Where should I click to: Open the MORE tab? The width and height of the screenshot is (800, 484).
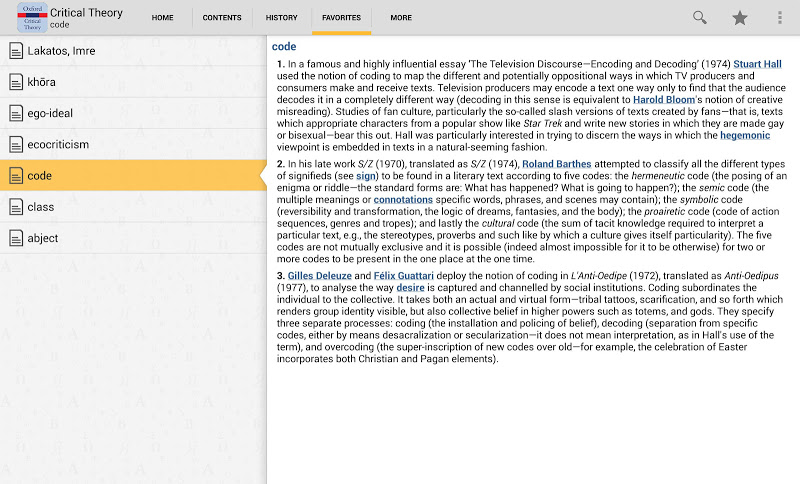click(401, 17)
